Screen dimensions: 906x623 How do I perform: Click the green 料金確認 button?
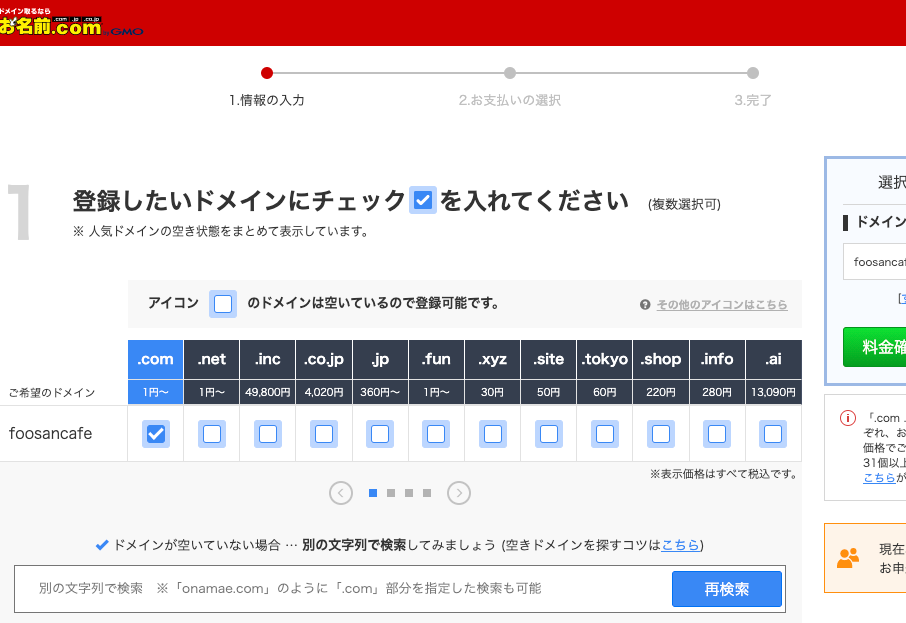(x=875, y=347)
